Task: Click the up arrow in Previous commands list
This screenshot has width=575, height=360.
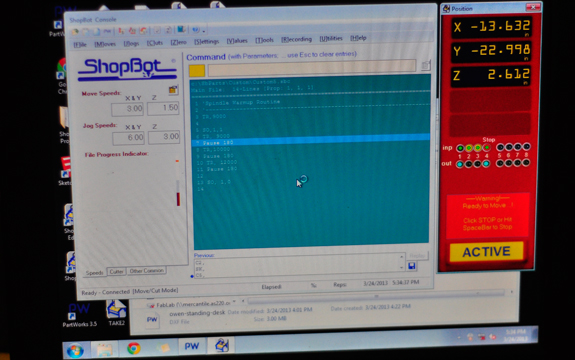Action: point(402,257)
